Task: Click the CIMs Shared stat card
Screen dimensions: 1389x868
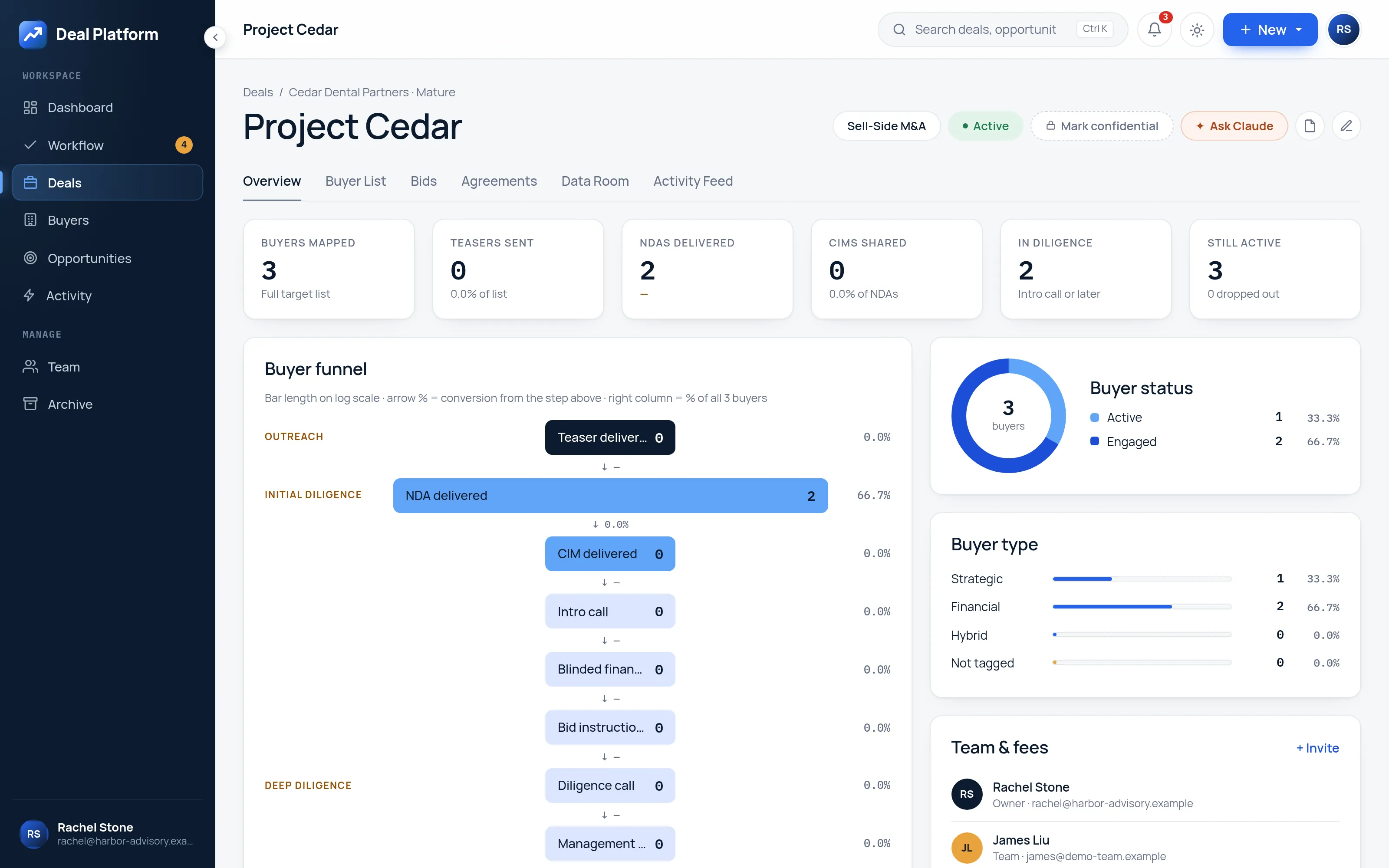Action: (896, 269)
